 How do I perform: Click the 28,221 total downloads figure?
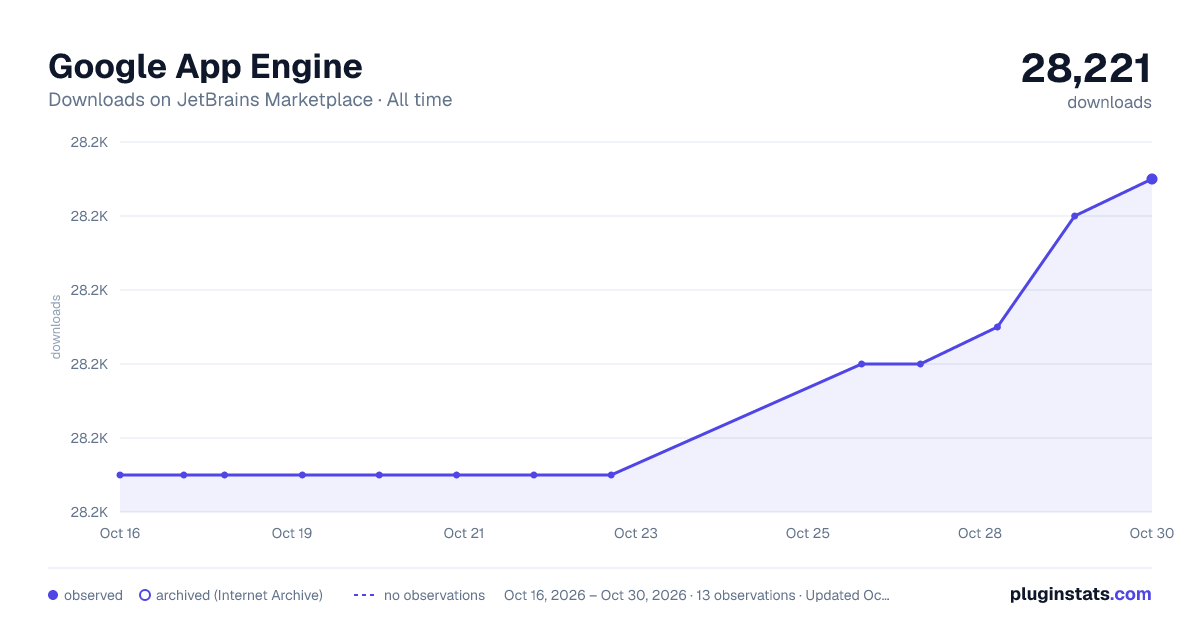click(1086, 68)
